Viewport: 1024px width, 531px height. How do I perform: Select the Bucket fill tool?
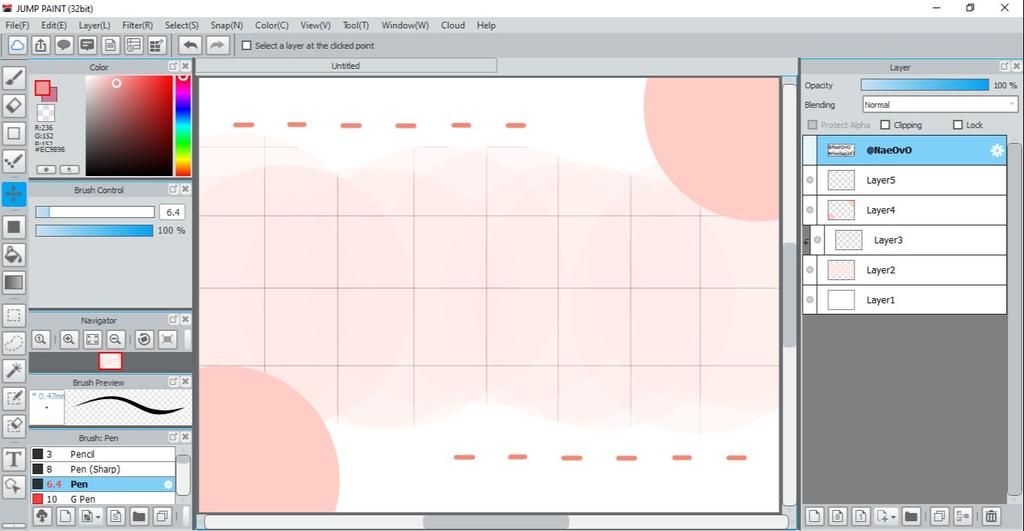coord(14,255)
